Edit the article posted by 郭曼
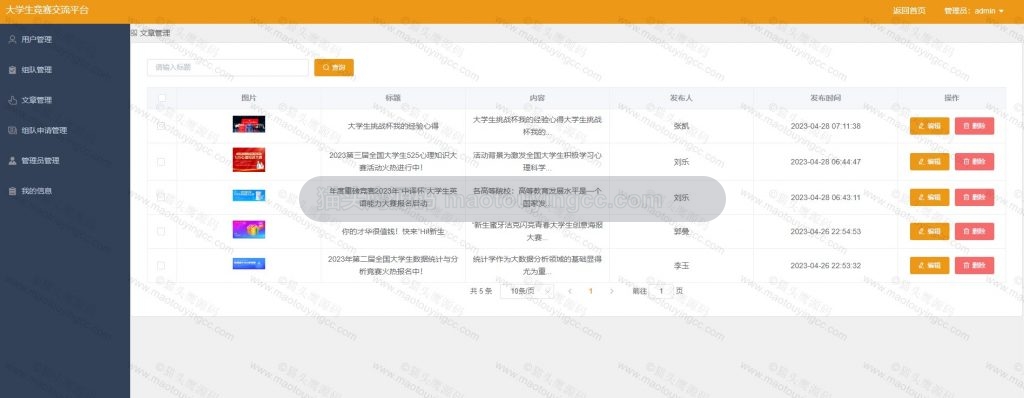The height and width of the screenshot is (398, 1024). [929, 231]
